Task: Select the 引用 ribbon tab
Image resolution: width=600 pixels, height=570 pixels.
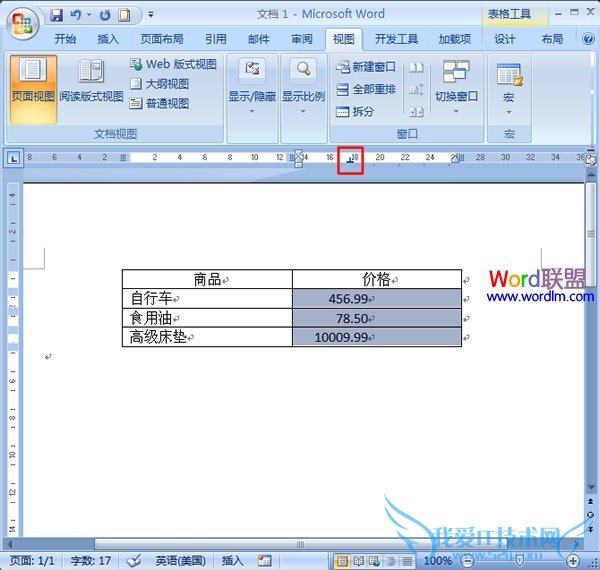Action: click(216, 39)
